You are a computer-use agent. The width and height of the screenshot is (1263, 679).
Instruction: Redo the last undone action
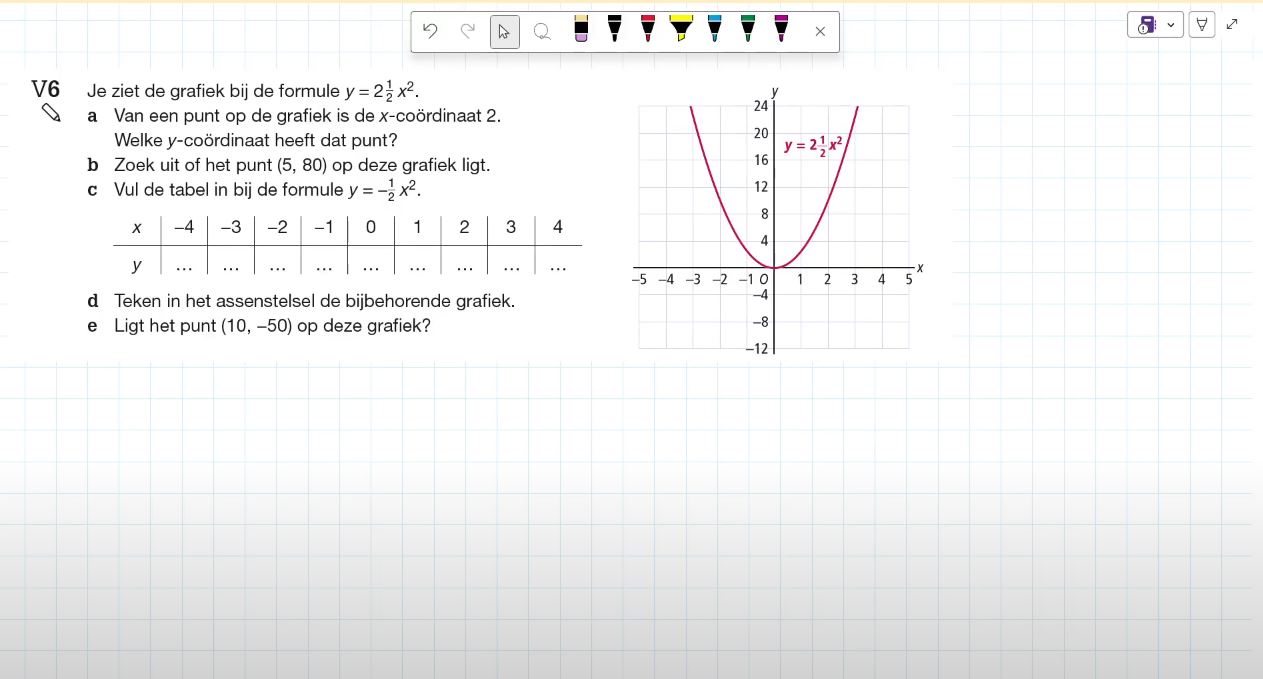pyautogui.click(x=467, y=31)
